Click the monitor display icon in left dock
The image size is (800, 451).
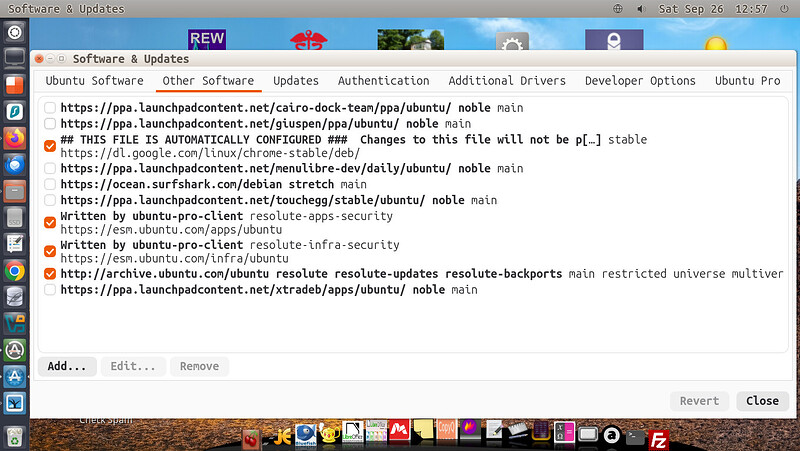point(14,58)
